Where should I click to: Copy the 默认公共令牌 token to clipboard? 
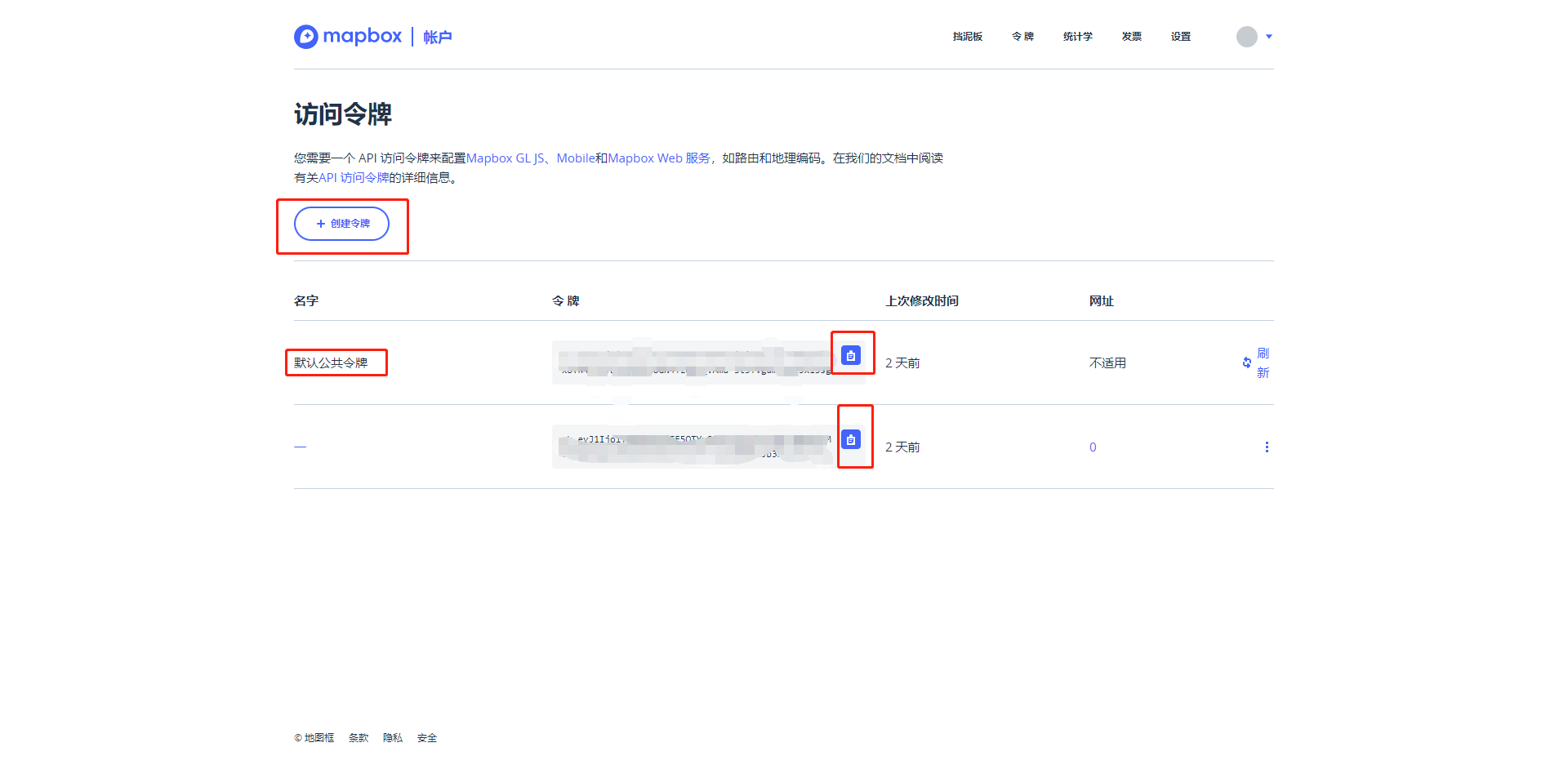click(x=851, y=355)
